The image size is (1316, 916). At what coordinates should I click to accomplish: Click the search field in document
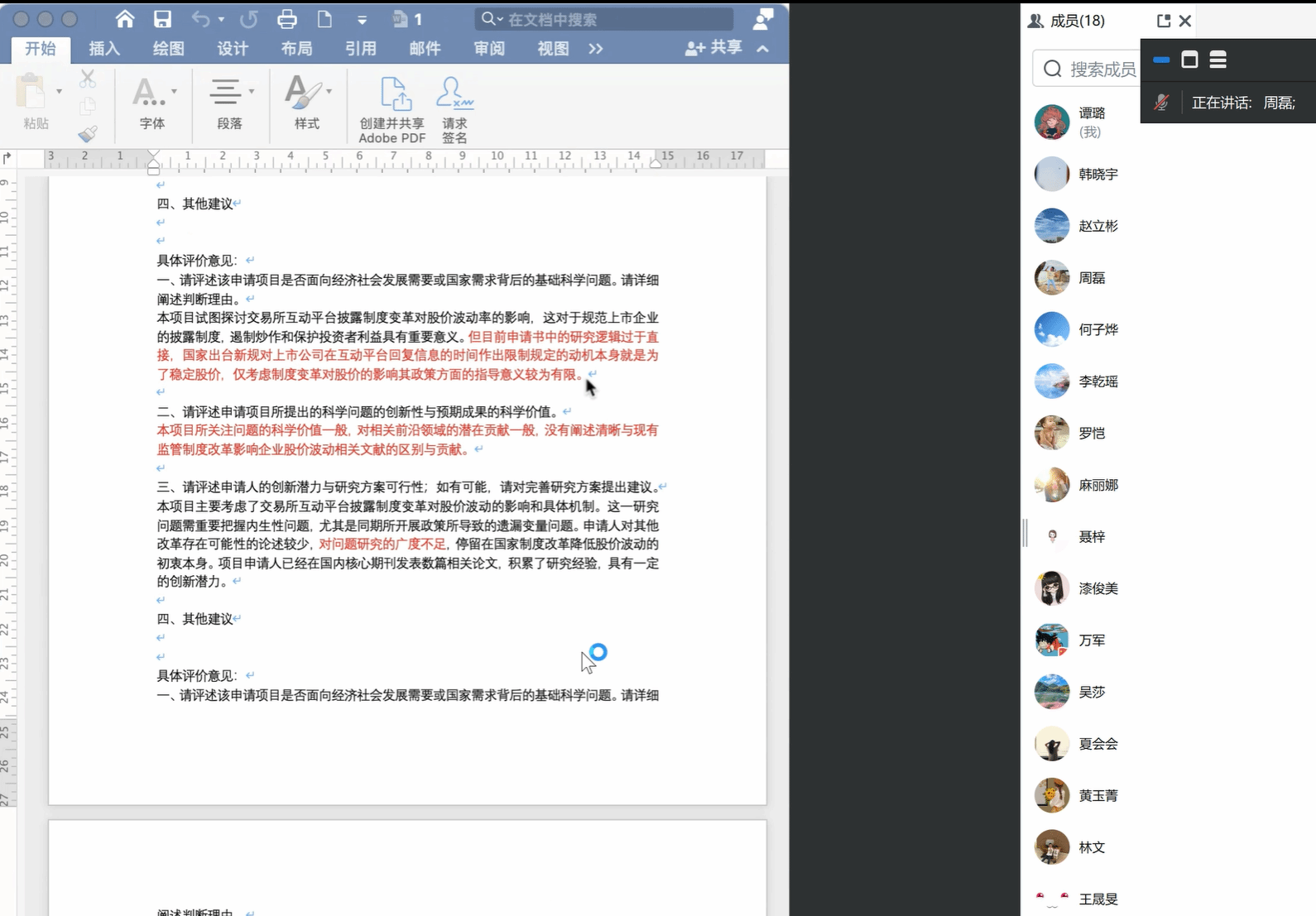coord(604,19)
